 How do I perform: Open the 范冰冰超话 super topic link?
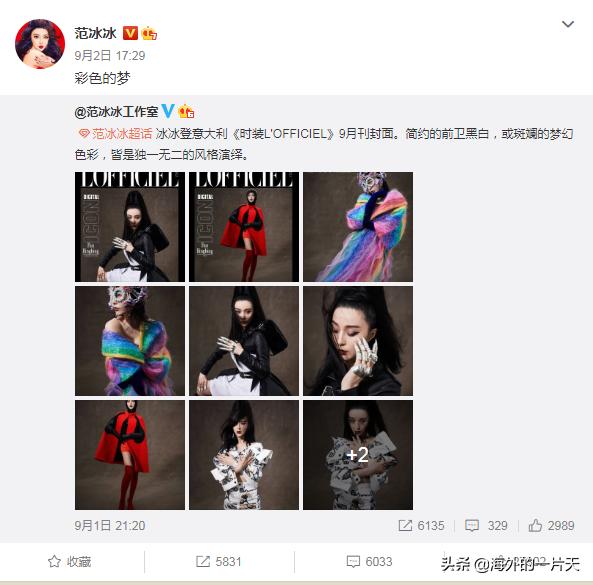[x=115, y=133]
